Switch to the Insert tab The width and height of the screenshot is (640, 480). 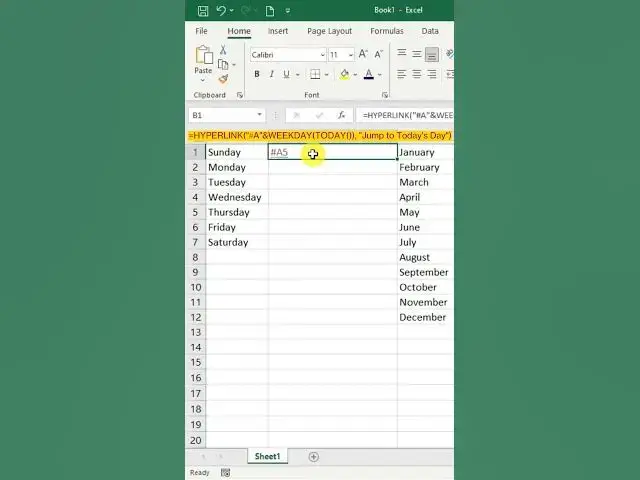pyautogui.click(x=278, y=31)
